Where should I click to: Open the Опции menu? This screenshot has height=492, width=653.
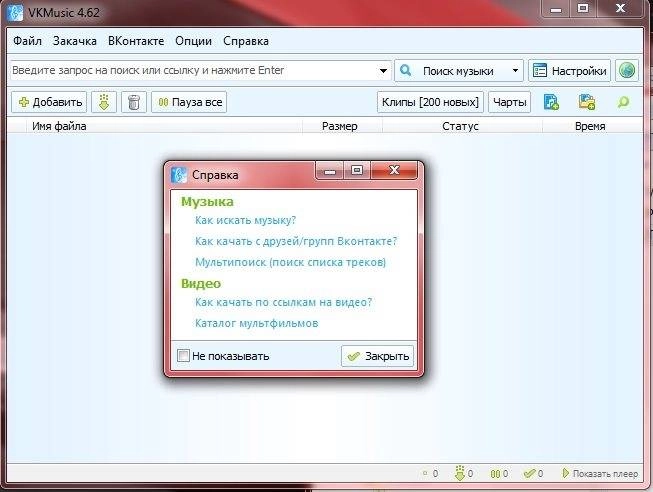click(x=193, y=41)
